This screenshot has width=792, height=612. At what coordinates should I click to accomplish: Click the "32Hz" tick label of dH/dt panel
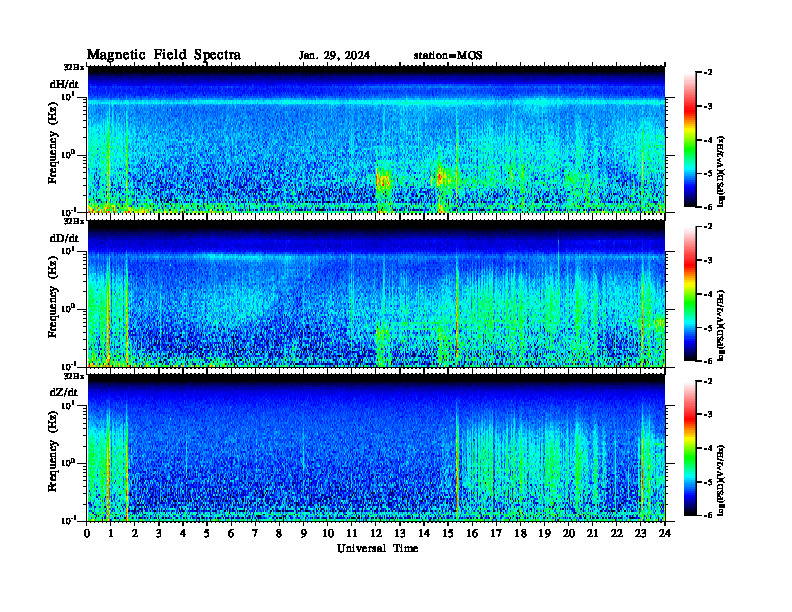click(x=74, y=67)
